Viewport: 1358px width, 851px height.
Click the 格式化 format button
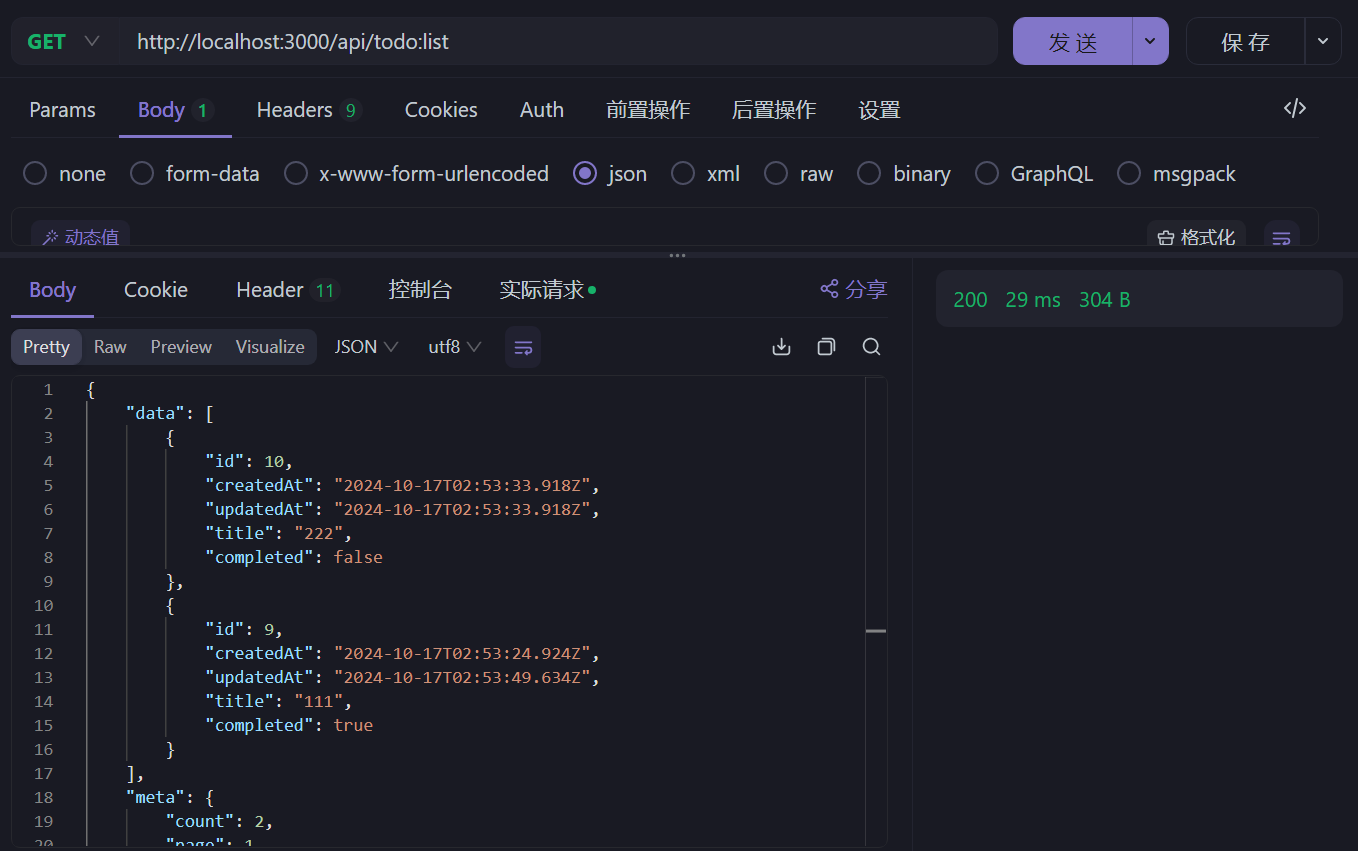(1196, 237)
